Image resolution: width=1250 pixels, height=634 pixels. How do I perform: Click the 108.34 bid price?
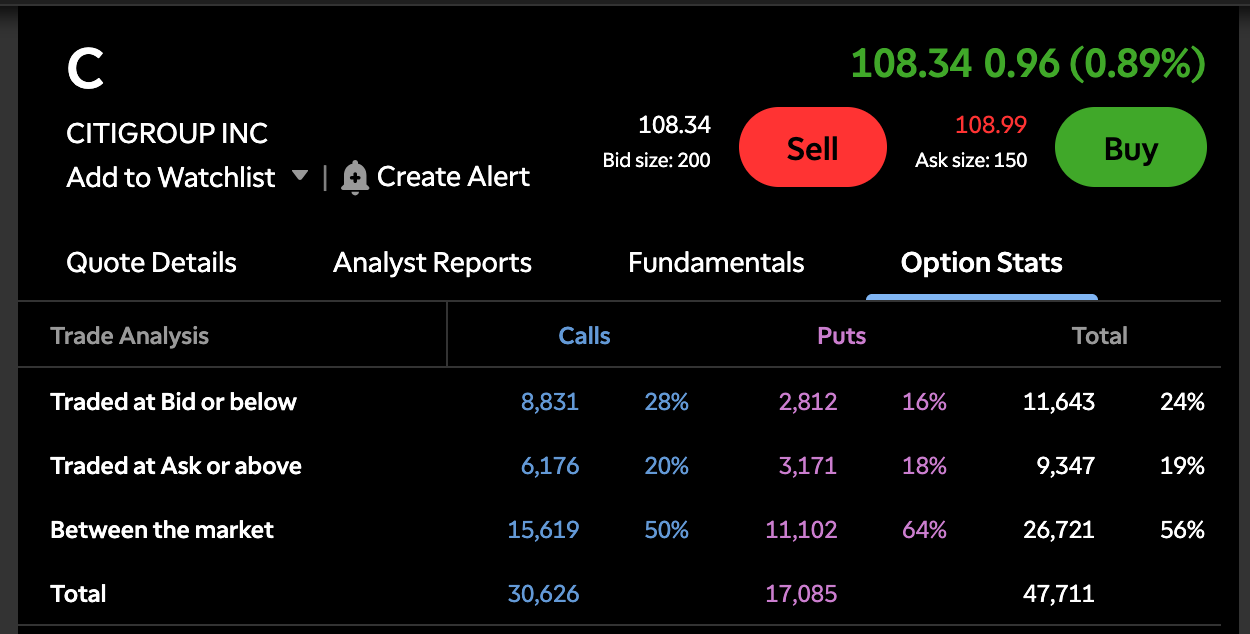[x=674, y=125]
